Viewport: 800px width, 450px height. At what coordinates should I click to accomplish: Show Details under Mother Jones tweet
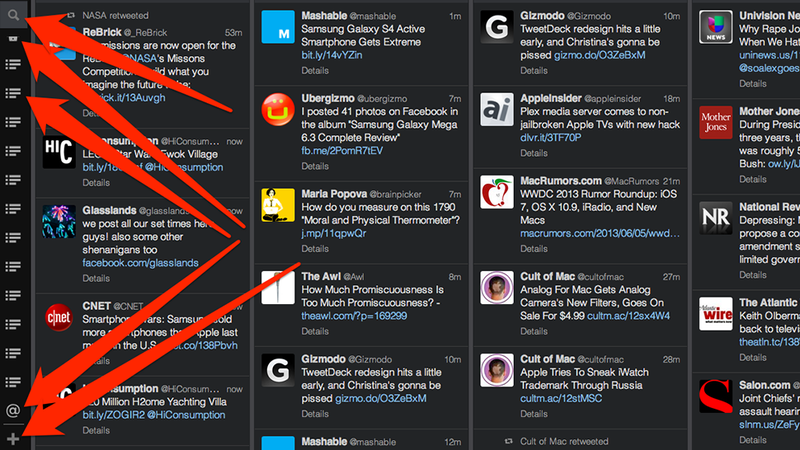pyautogui.click(x=753, y=179)
